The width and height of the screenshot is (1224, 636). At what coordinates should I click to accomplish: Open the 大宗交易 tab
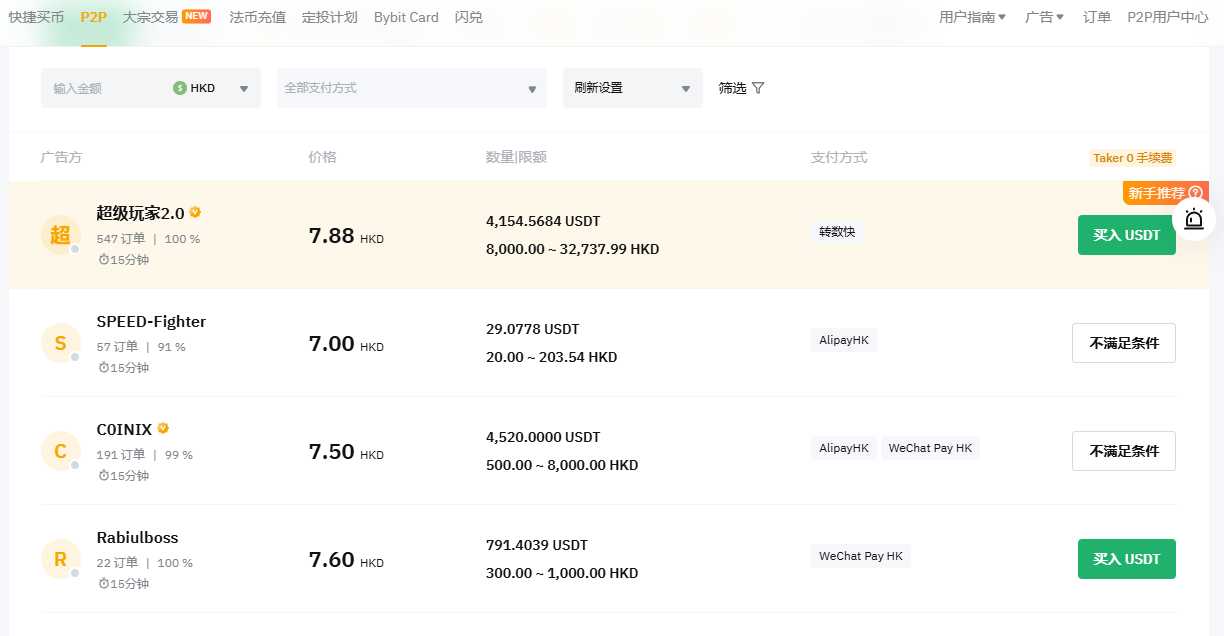click(150, 17)
